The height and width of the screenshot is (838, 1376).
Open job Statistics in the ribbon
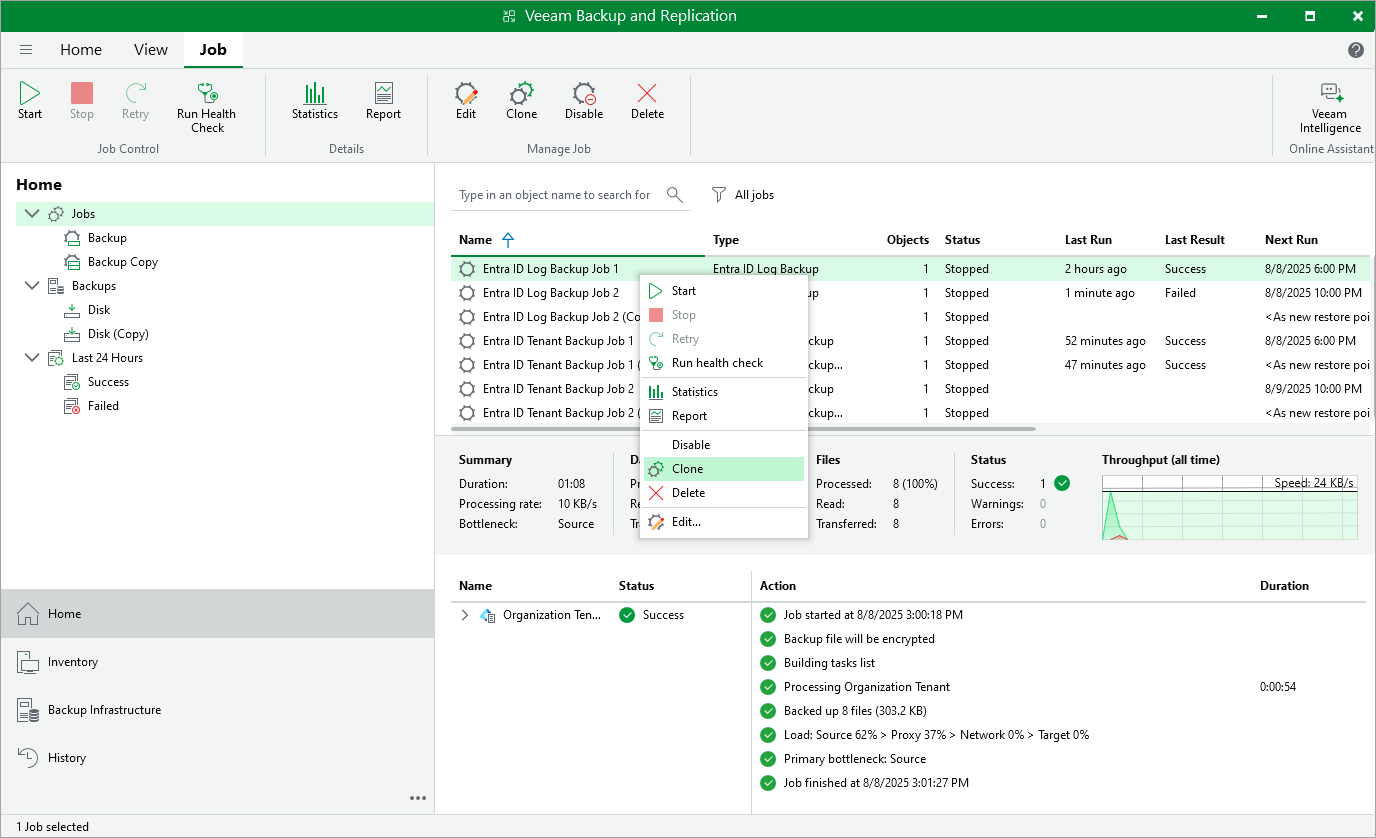315,101
